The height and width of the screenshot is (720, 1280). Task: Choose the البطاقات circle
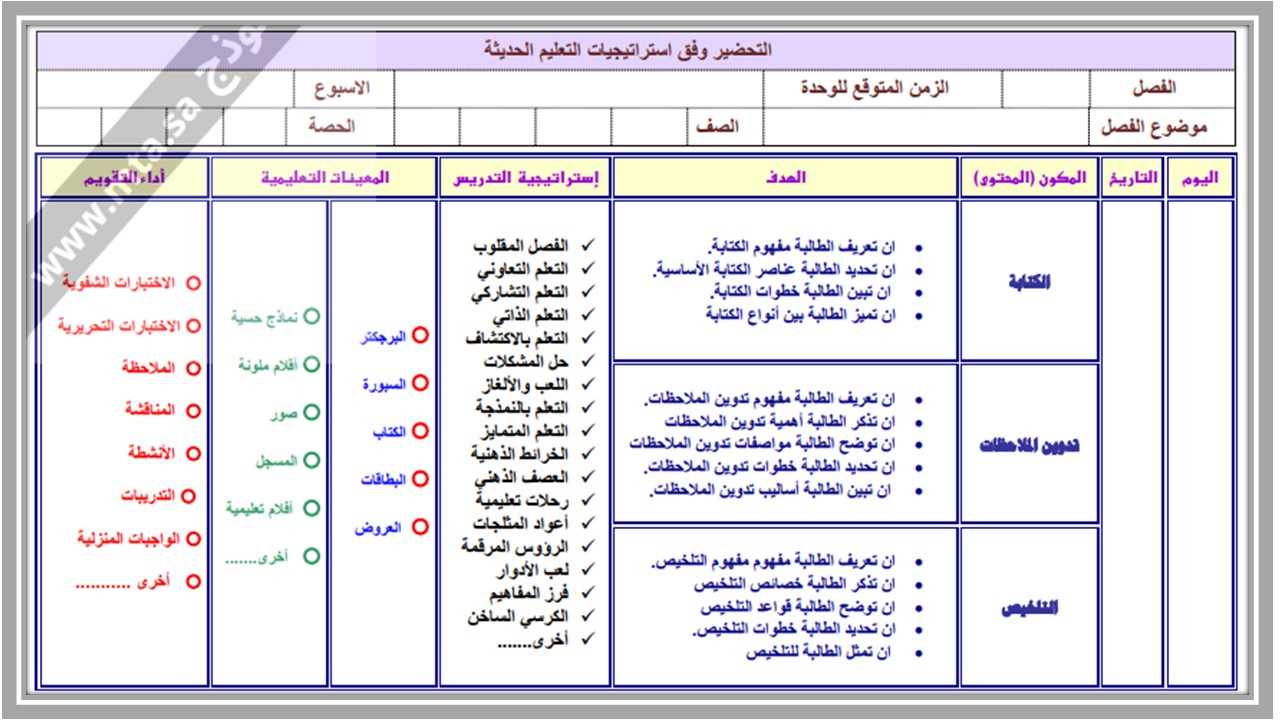420,479
